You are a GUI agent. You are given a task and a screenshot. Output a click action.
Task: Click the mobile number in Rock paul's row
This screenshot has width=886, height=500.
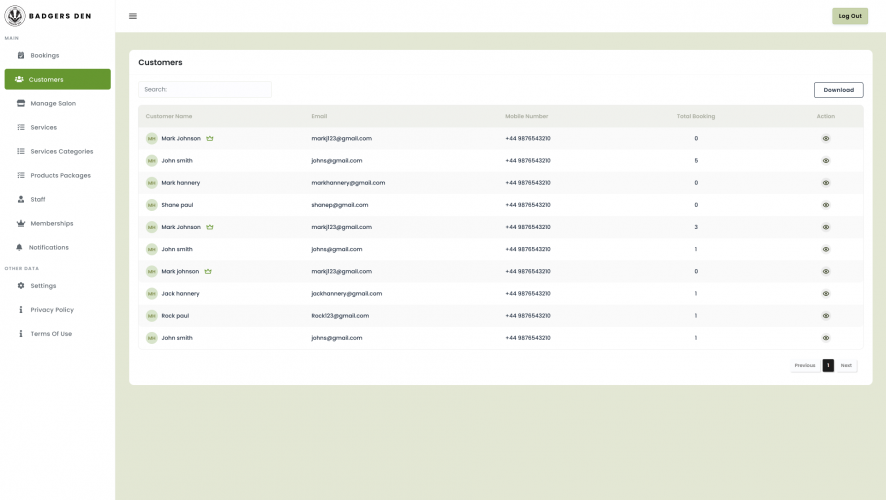528,316
